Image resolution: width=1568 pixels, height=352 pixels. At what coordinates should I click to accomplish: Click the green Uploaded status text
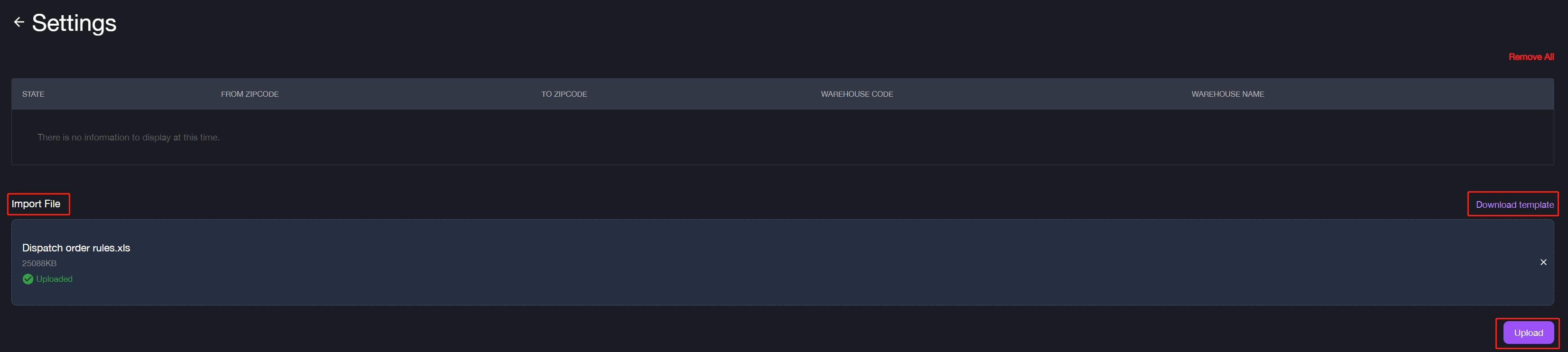point(54,279)
